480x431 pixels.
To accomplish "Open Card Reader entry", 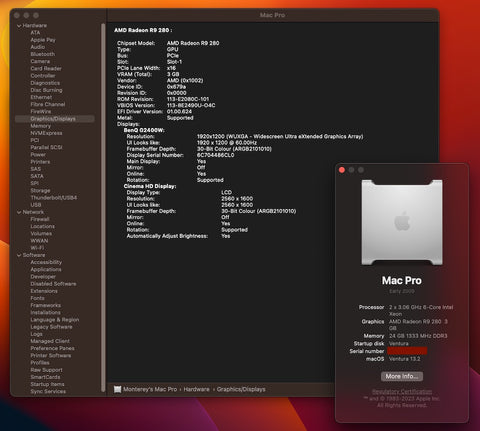I will pos(46,68).
